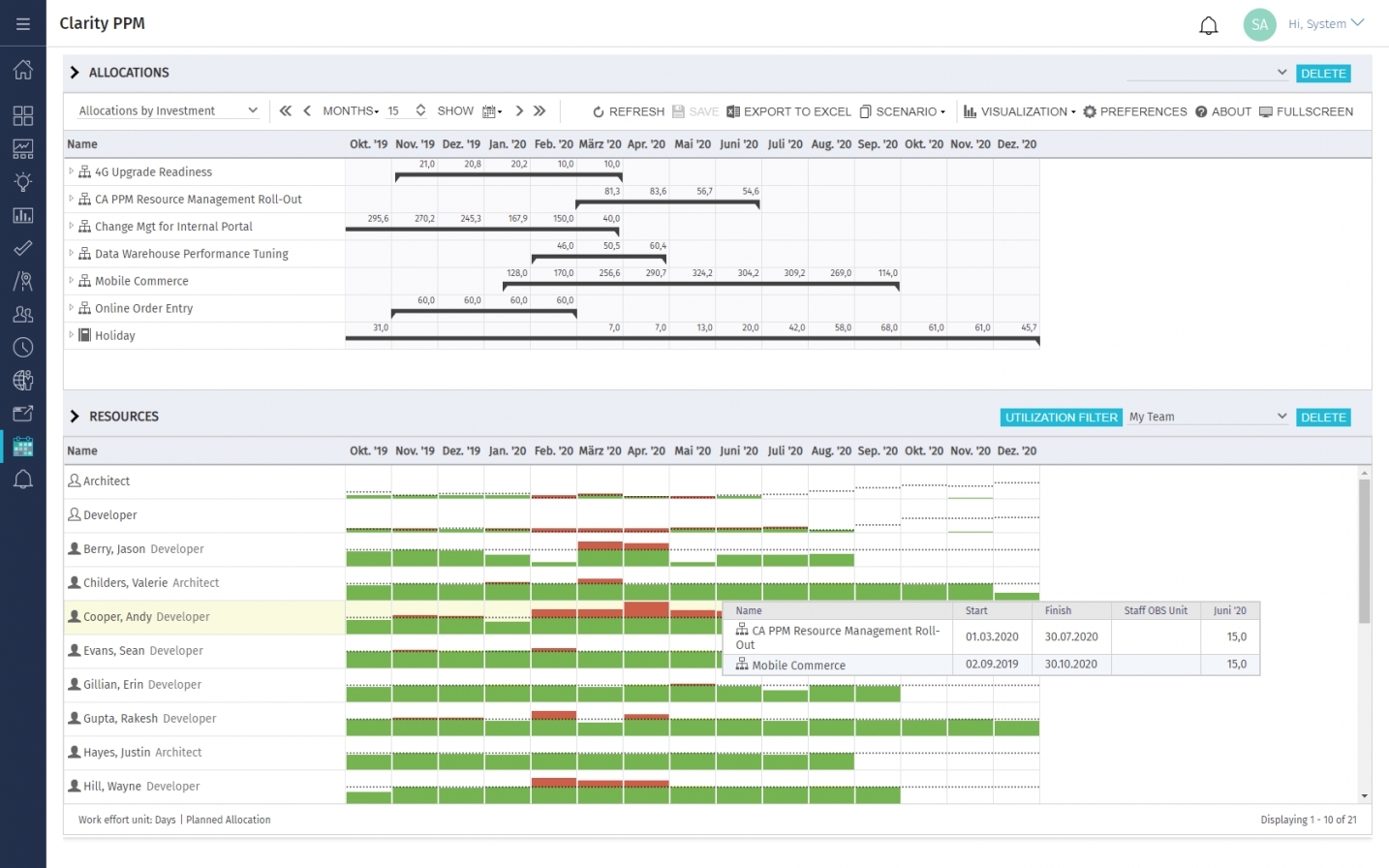The height and width of the screenshot is (868, 1389).
Task: Click the notifications bell at top right
Action: coord(1209,25)
